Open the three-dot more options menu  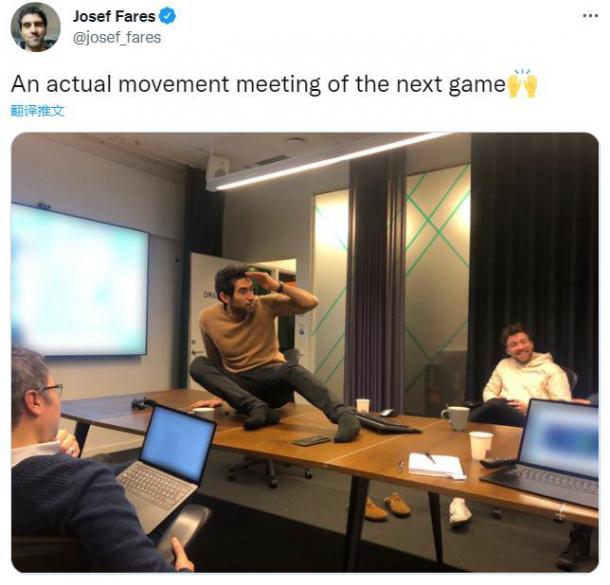590,16
